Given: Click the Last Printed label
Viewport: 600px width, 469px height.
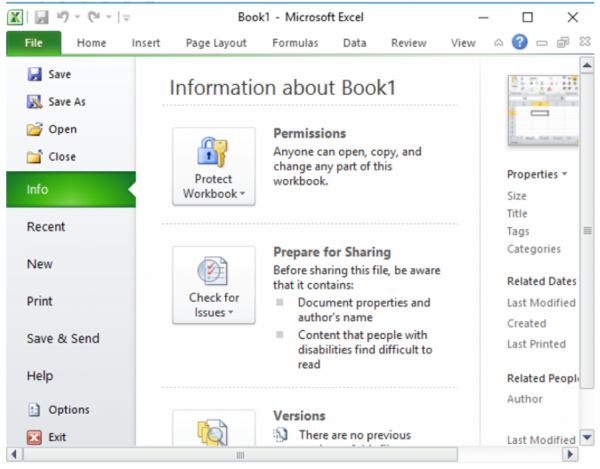Looking at the screenshot, I should [x=536, y=344].
